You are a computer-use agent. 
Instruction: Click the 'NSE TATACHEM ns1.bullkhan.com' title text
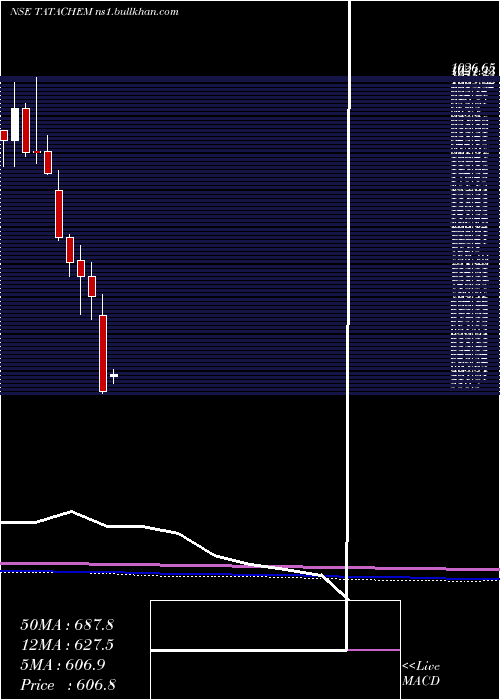tap(94, 12)
